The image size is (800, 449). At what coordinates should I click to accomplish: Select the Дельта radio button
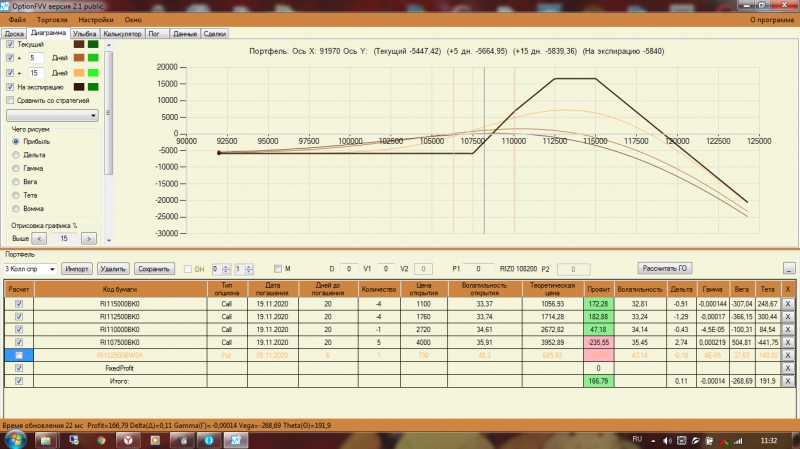(x=16, y=155)
